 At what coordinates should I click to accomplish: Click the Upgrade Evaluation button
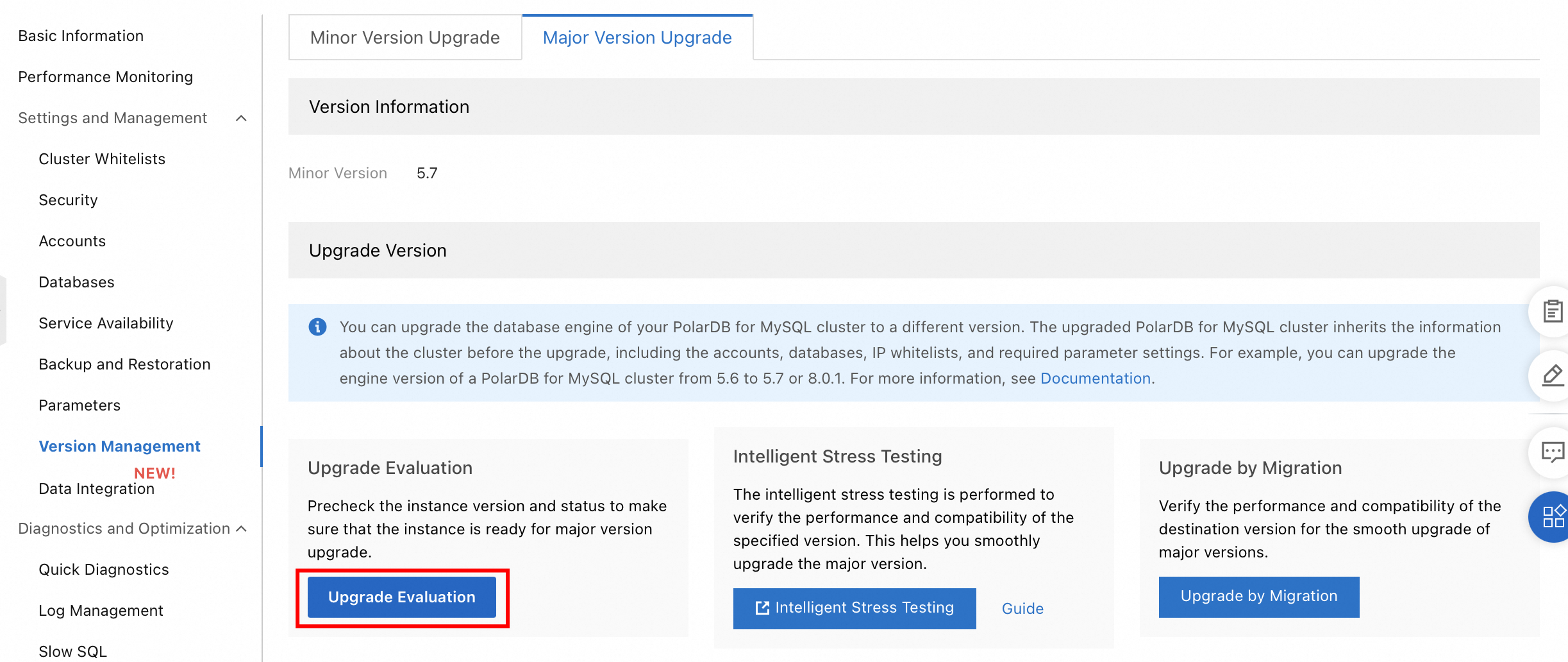[401, 597]
